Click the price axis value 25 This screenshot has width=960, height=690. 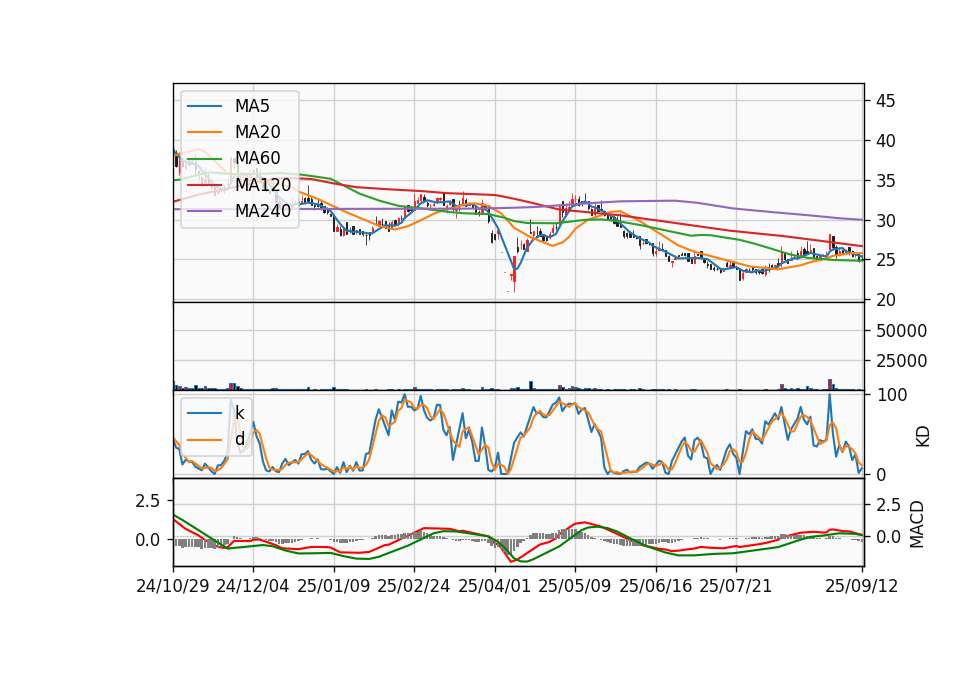pyautogui.click(x=885, y=261)
